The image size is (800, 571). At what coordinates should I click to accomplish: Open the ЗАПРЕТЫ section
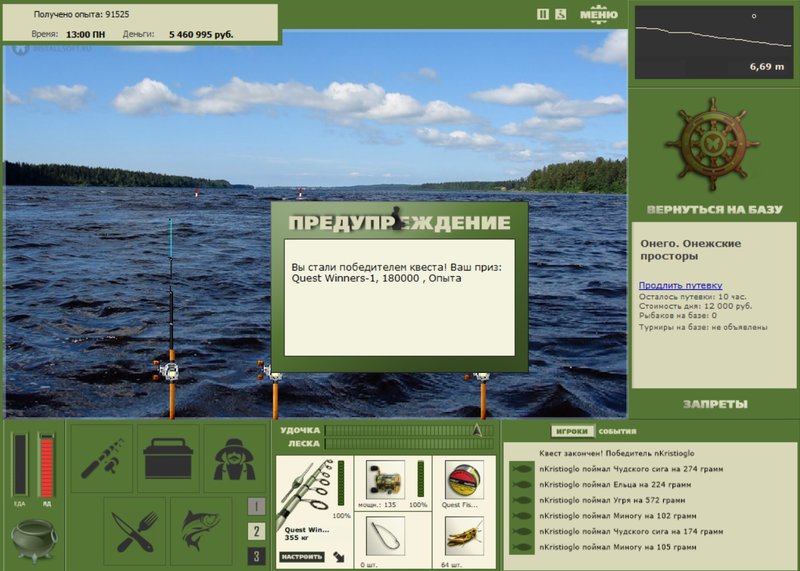715,404
